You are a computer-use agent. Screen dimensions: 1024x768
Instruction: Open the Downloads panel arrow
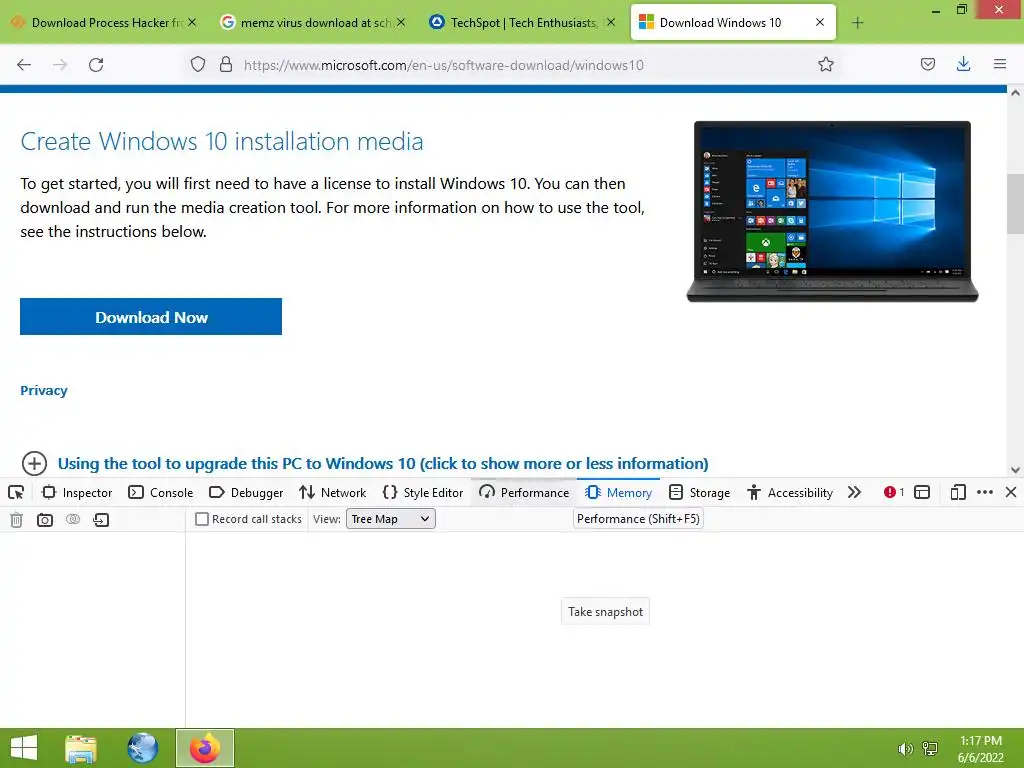[x=963, y=64]
